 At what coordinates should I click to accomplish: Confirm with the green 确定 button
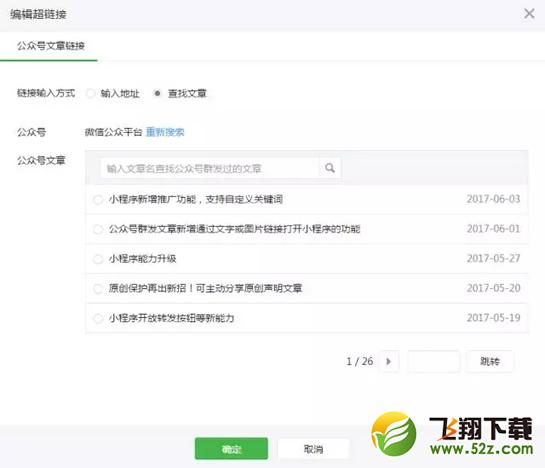click(x=231, y=449)
